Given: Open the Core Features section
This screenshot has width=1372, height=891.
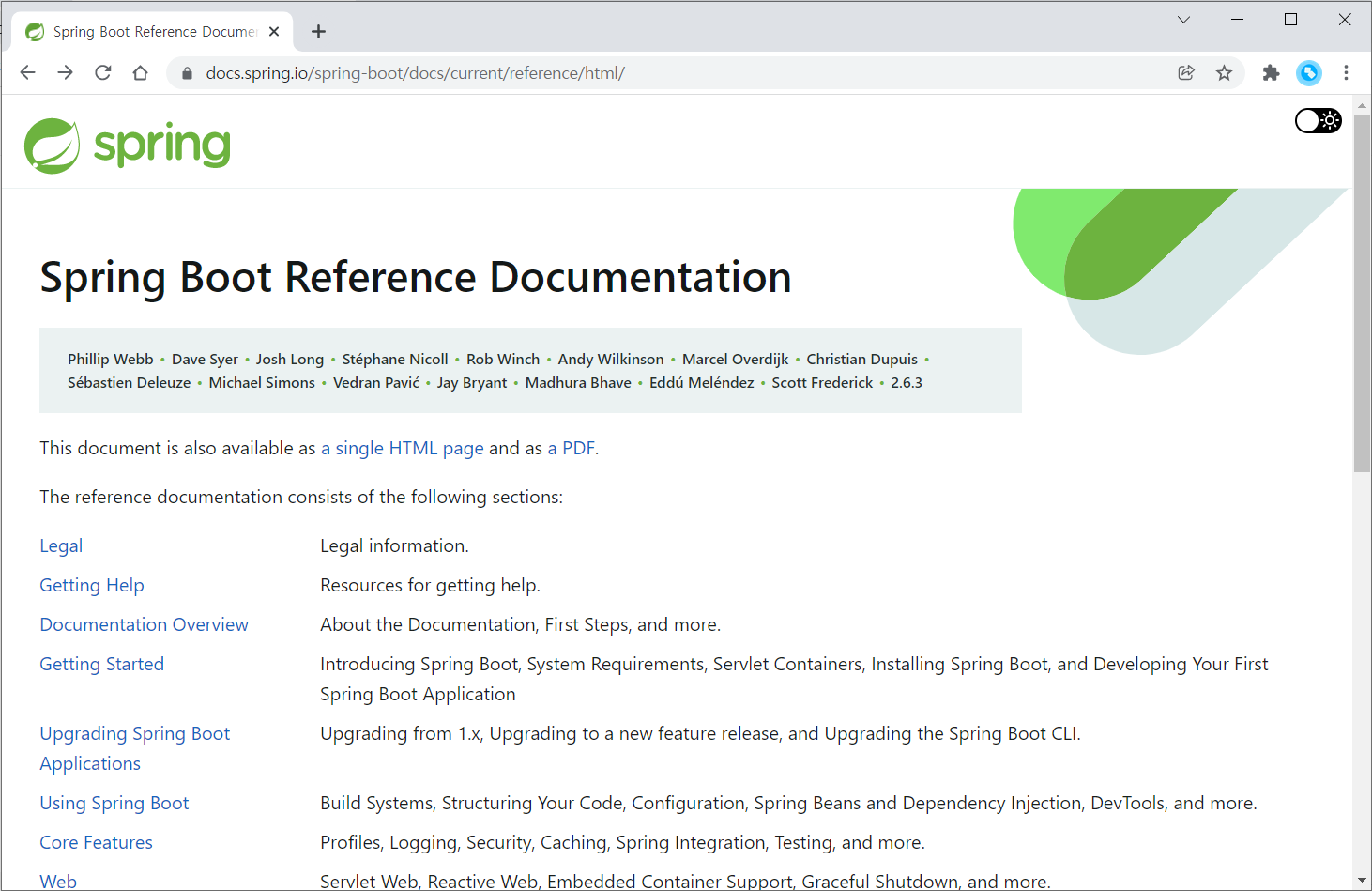Looking at the screenshot, I should 96,843.
